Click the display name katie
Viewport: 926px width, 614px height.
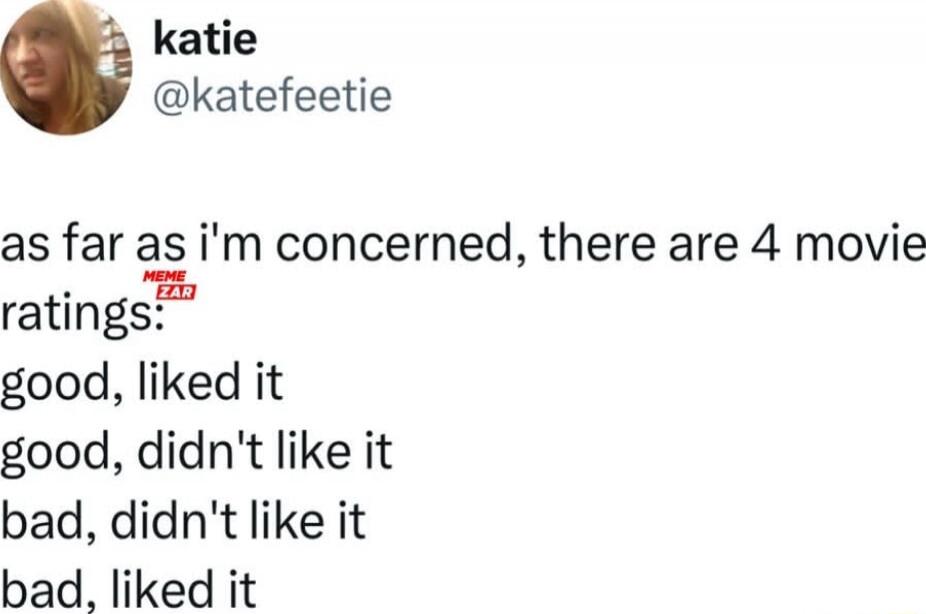click(x=205, y=38)
